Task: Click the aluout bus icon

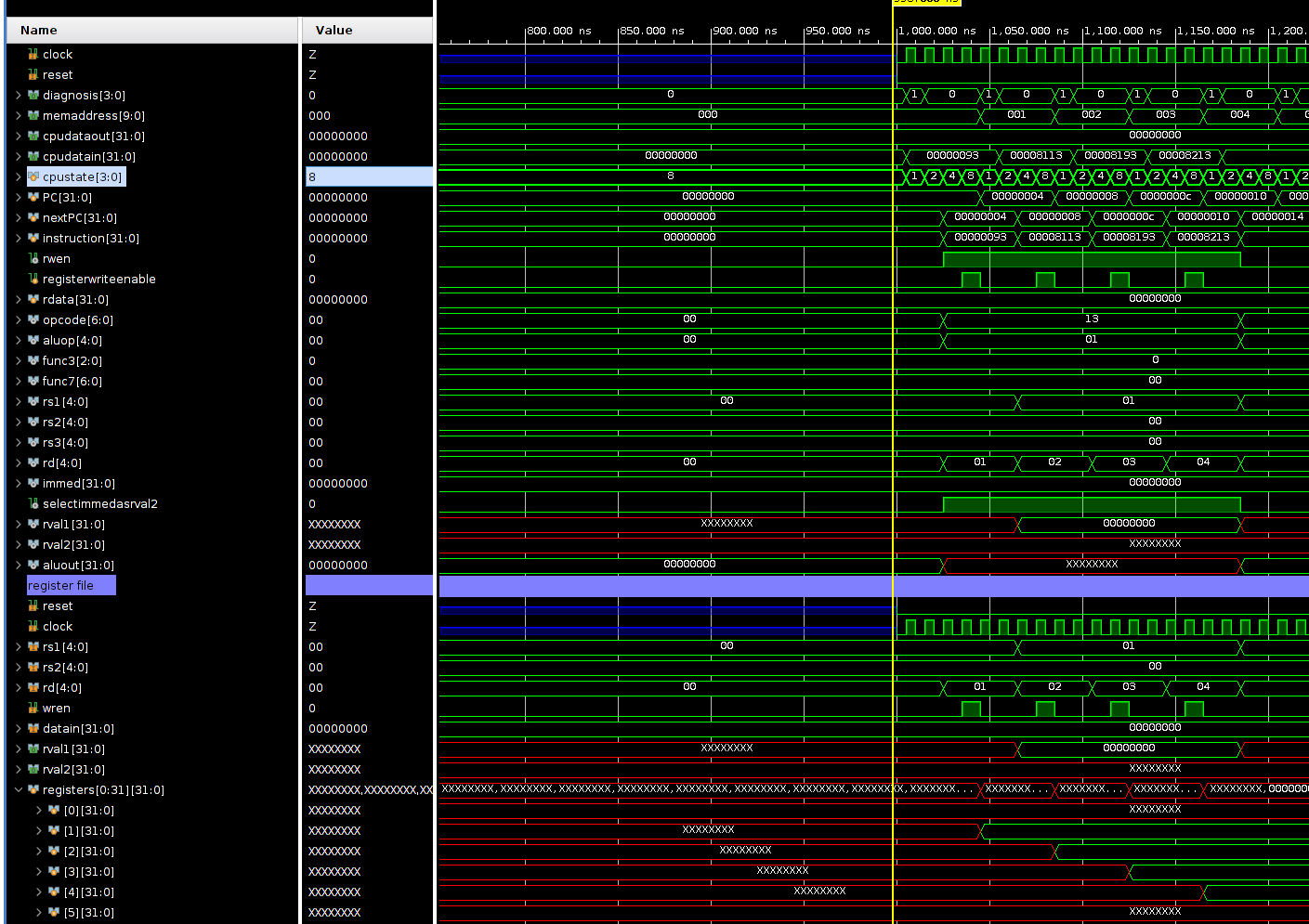Action: point(33,565)
